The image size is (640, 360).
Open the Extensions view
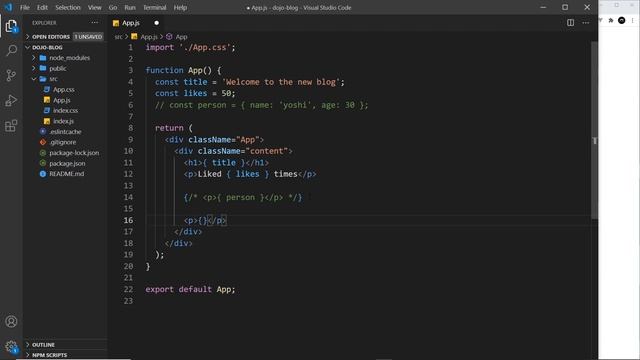(x=11, y=126)
